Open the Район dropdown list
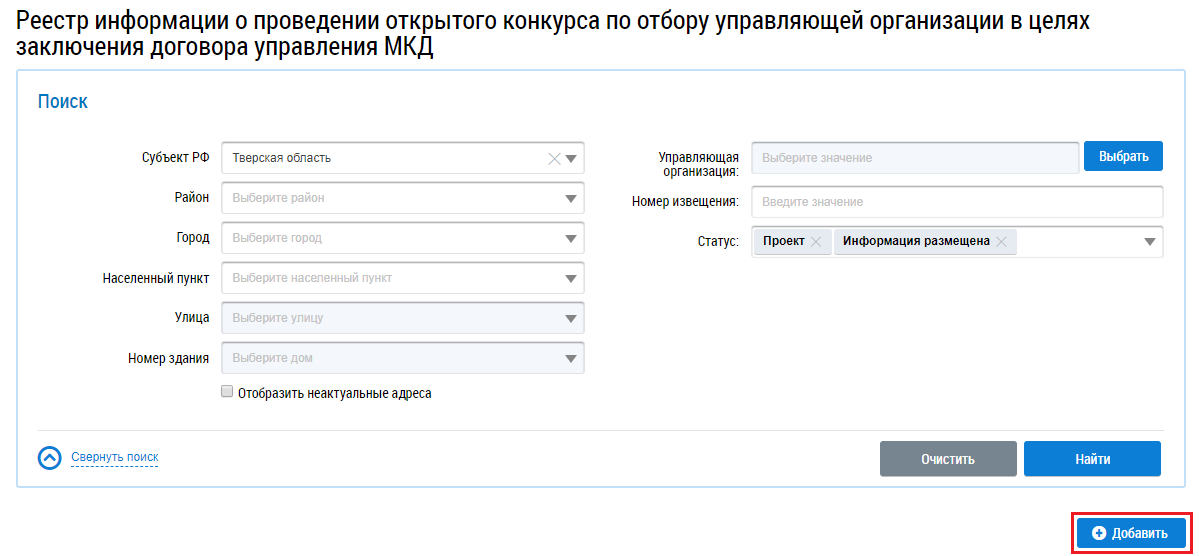The width and height of the screenshot is (1199, 556). pos(571,198)
